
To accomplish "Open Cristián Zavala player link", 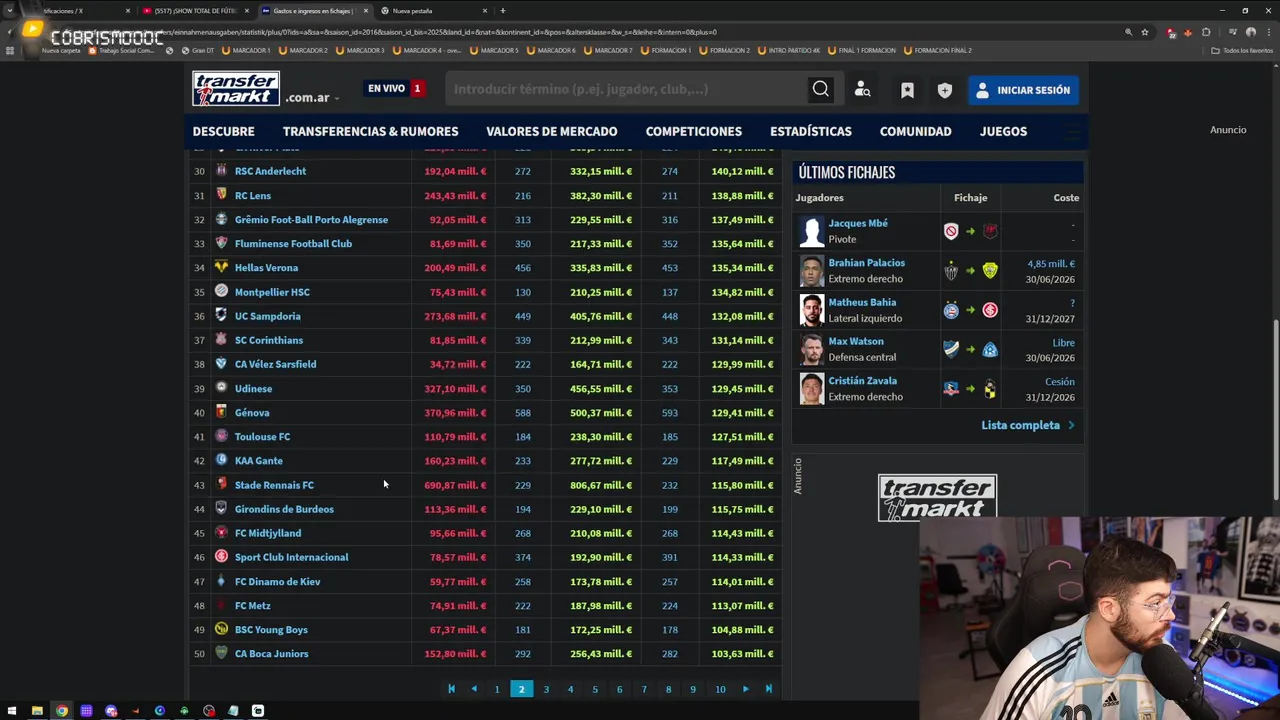I will [x=863, y=381].
